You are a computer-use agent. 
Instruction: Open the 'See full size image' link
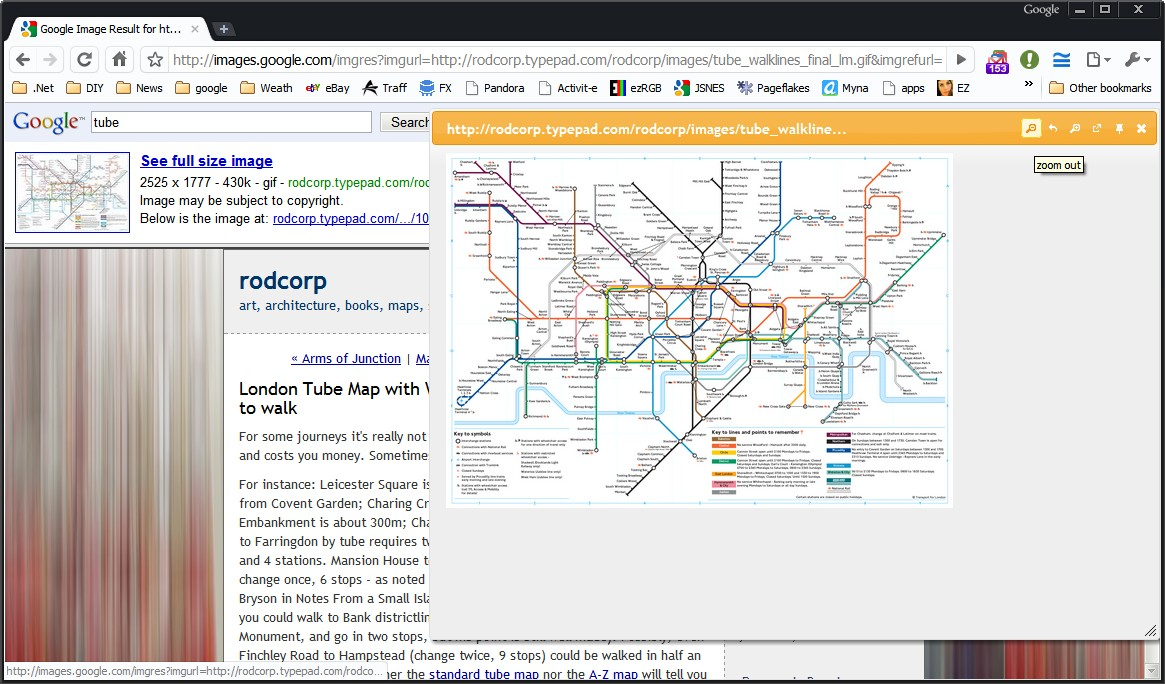207,161
